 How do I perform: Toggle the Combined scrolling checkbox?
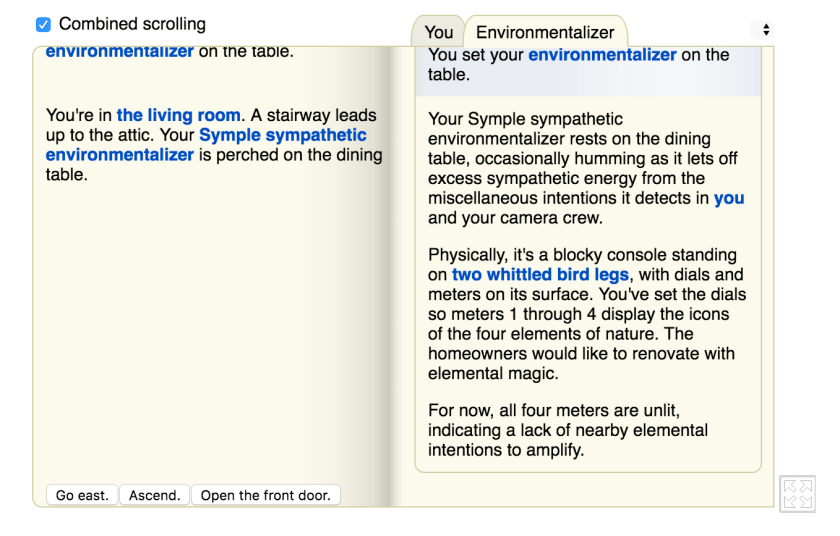pos(43,24)
